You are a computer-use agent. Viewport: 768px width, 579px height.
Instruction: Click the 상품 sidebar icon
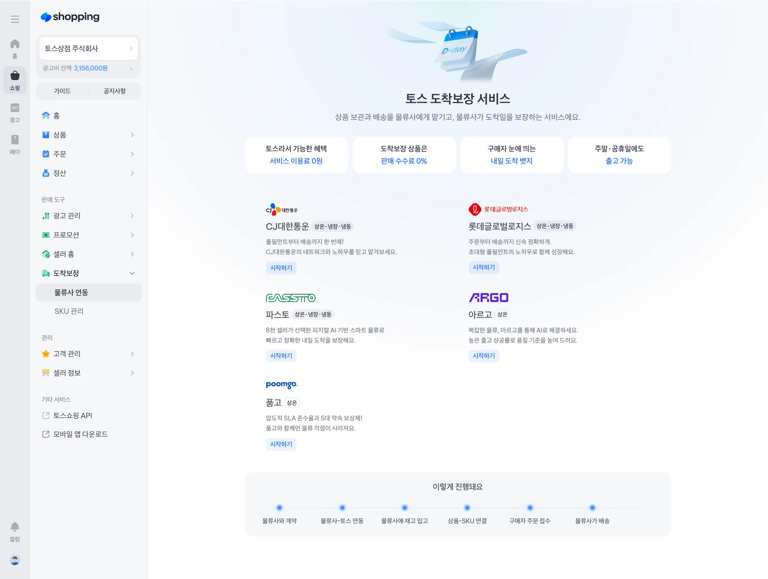pyautogui.click(x=46, y=135)
